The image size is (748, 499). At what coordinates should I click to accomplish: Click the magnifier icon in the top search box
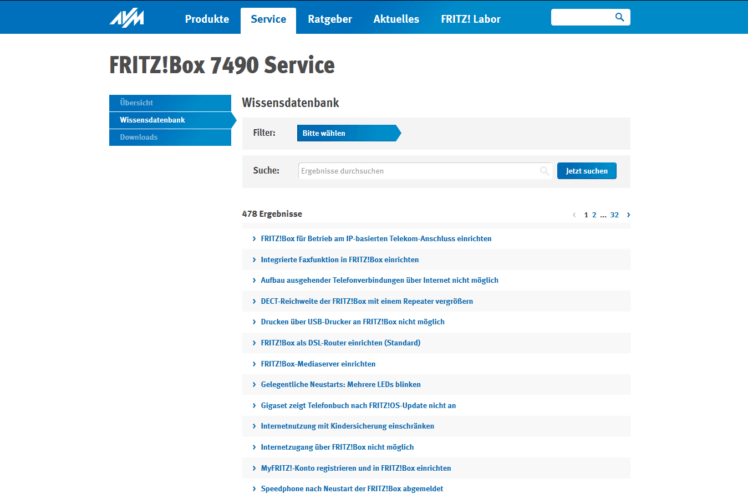619,17
